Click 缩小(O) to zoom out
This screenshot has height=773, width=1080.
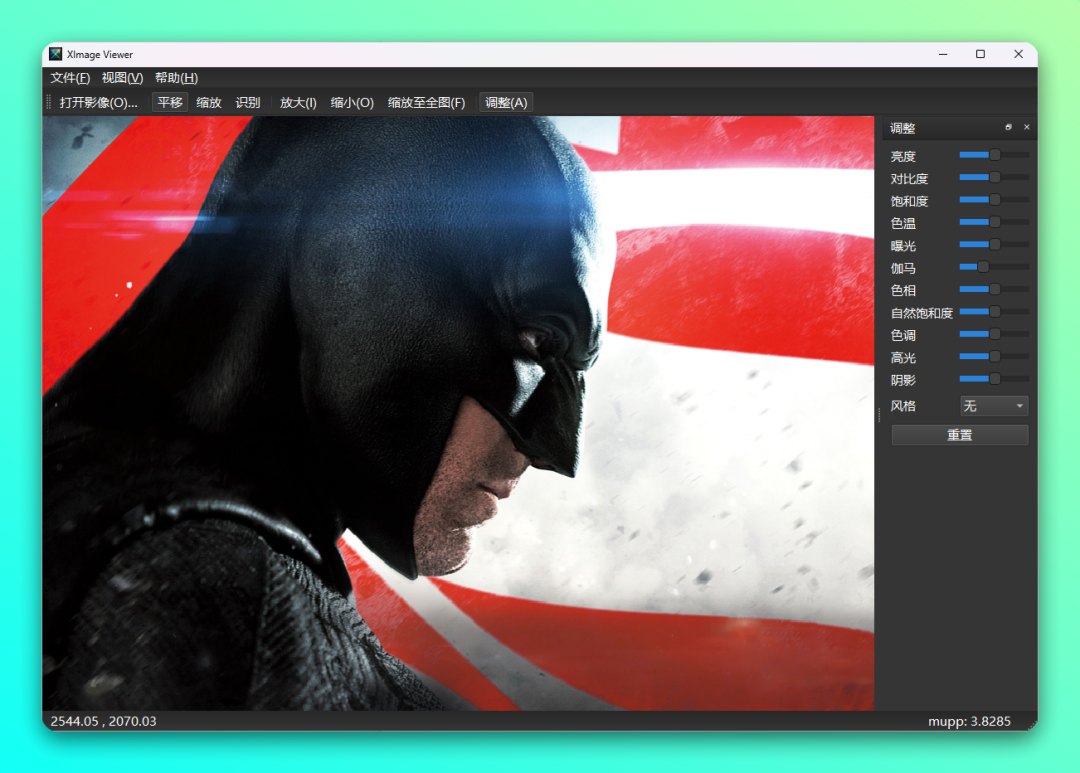click(352, 103)
